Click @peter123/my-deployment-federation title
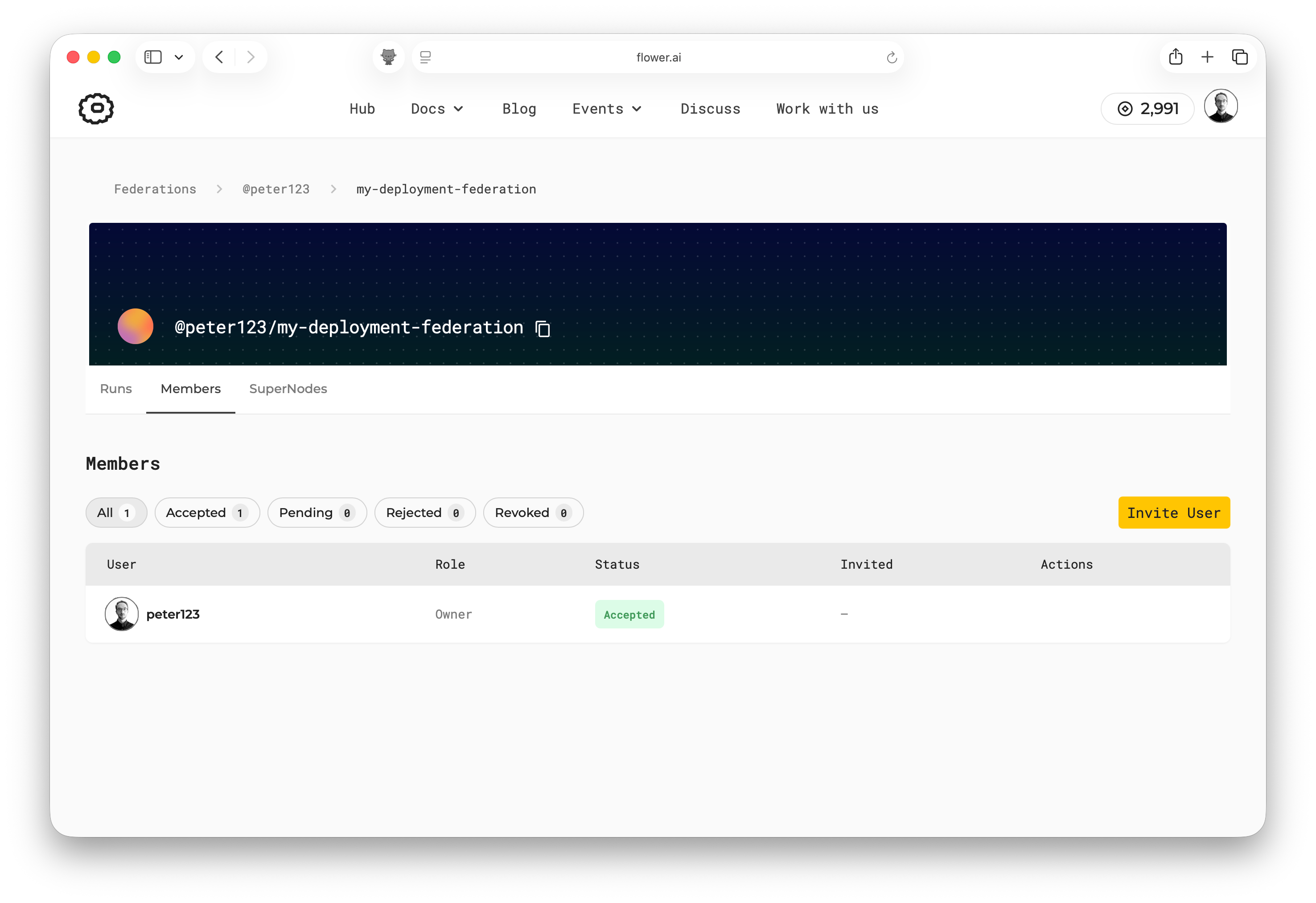Image resolution: width=1316 pixels, height=903 pixels. coord(349,327)
